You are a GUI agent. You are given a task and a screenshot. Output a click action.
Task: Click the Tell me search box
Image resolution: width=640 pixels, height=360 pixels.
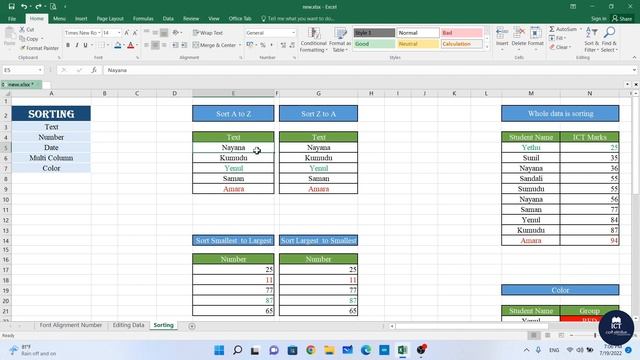coord(298,19)
